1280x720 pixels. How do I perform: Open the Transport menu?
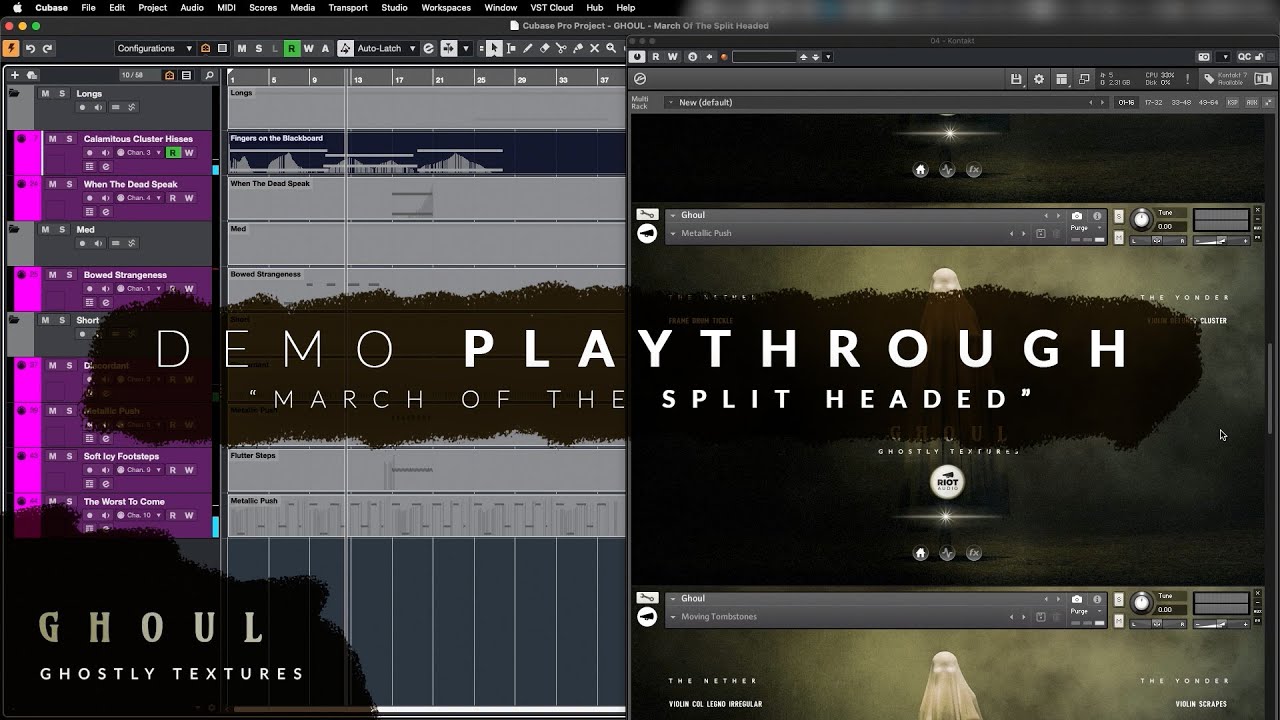pyautogui.click(x=348, y=7)
